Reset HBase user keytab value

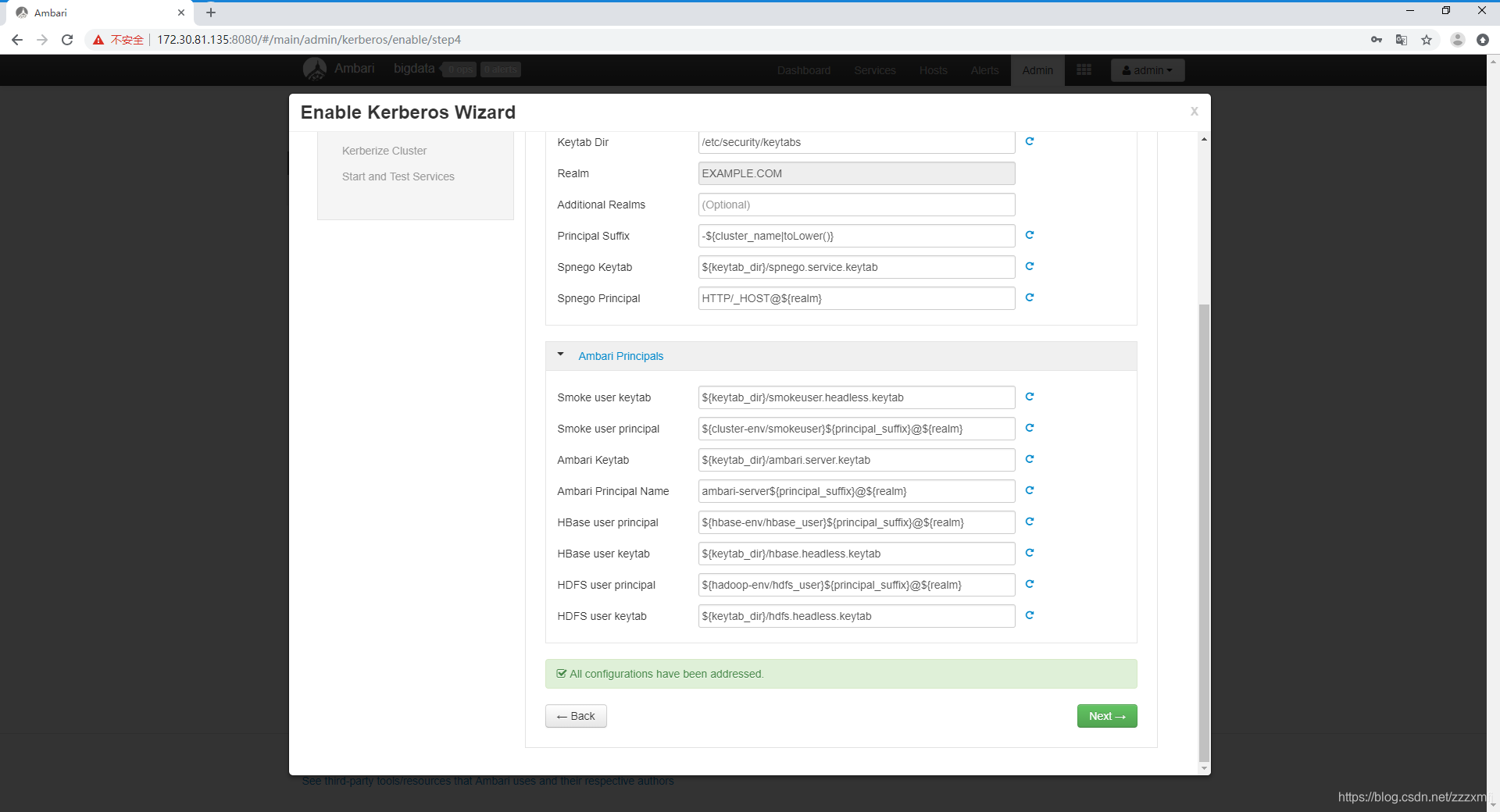[1030, 553]
